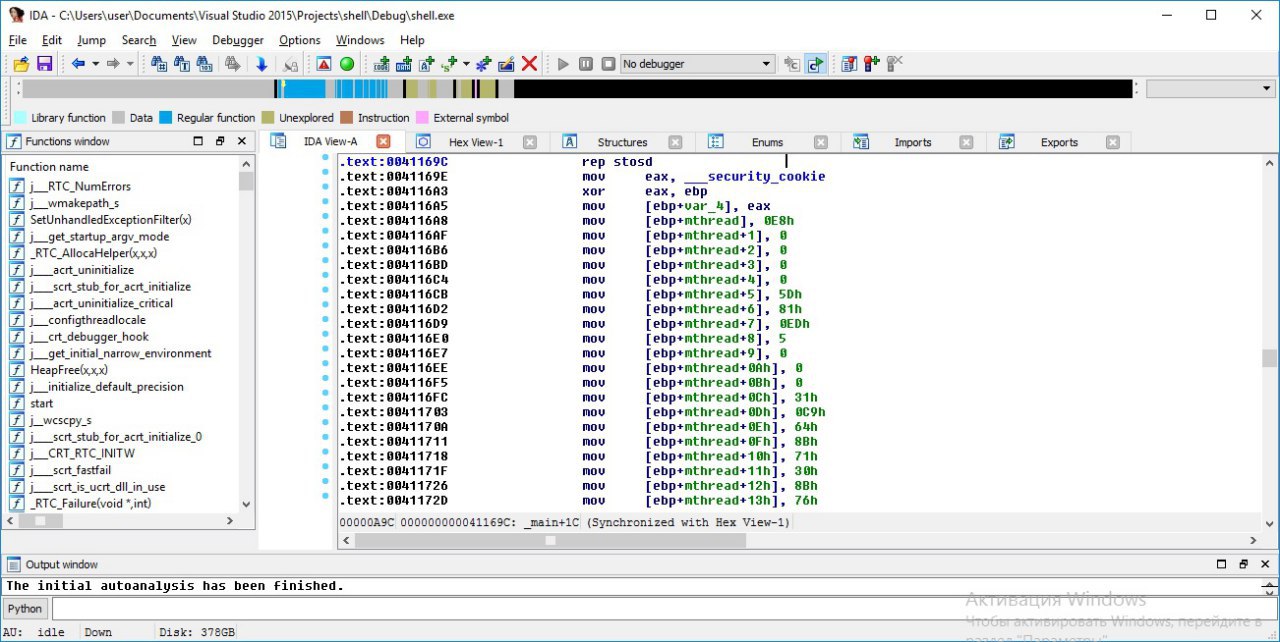
Task: Select the 'start' function in list
Action: (42, 403)
